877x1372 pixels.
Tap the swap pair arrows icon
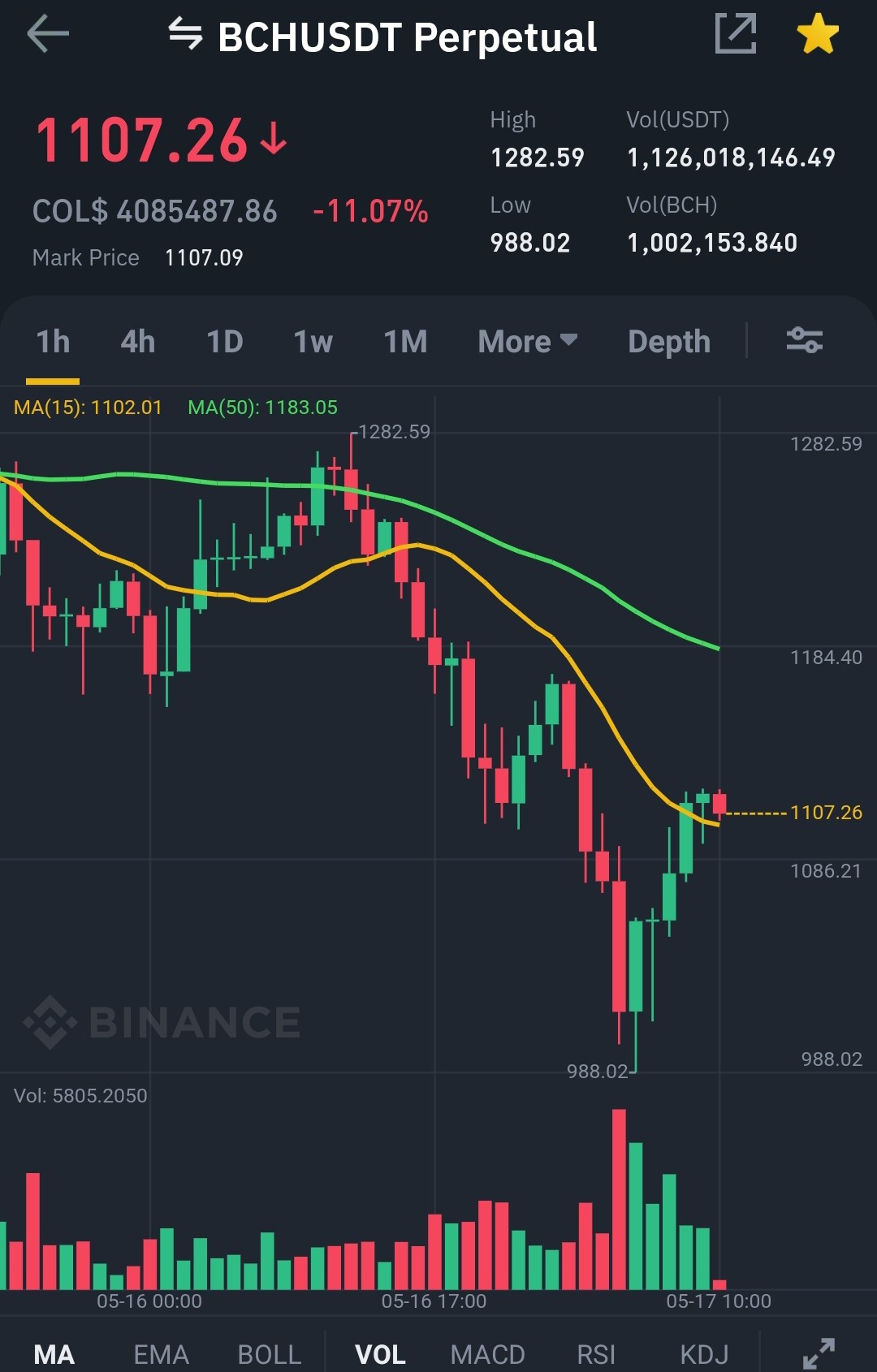[185, 34]
